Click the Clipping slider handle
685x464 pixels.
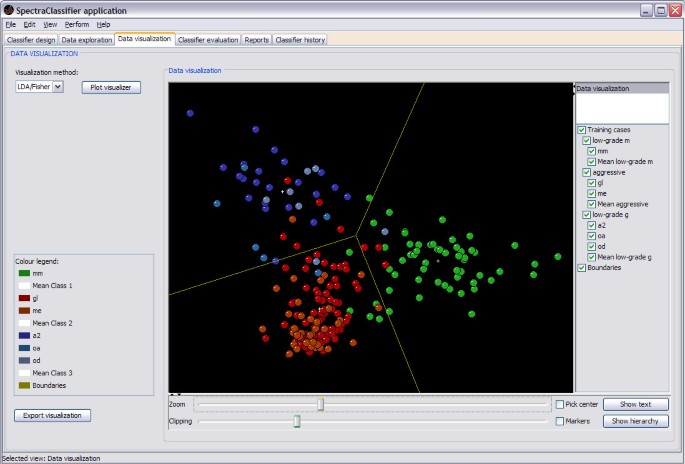pos(297,421)
